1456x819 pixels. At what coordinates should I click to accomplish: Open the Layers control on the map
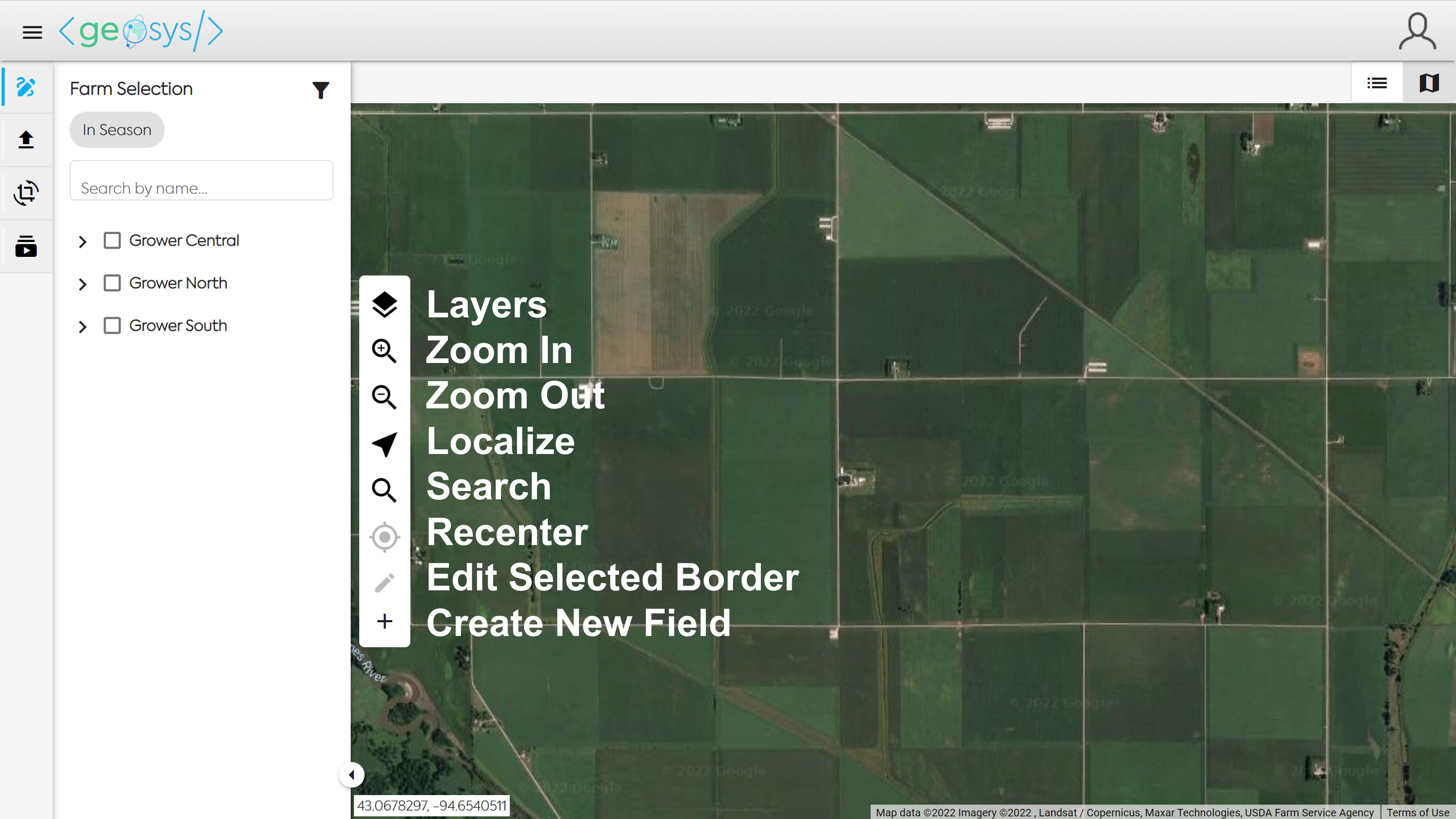tap(385, 304)
